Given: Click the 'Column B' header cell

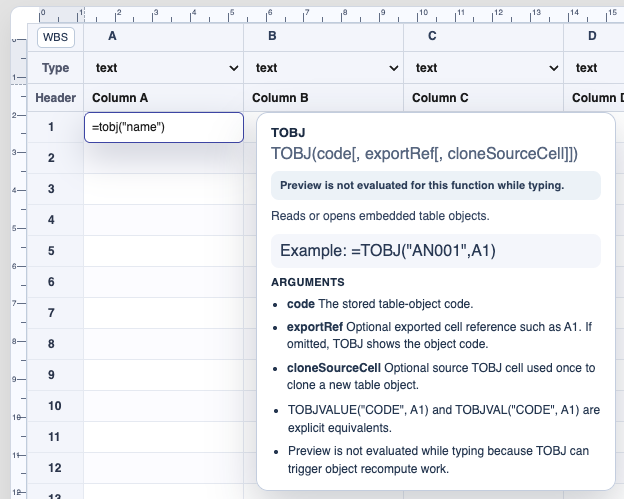Looking at the screenshot, I should tap(324, 98).
